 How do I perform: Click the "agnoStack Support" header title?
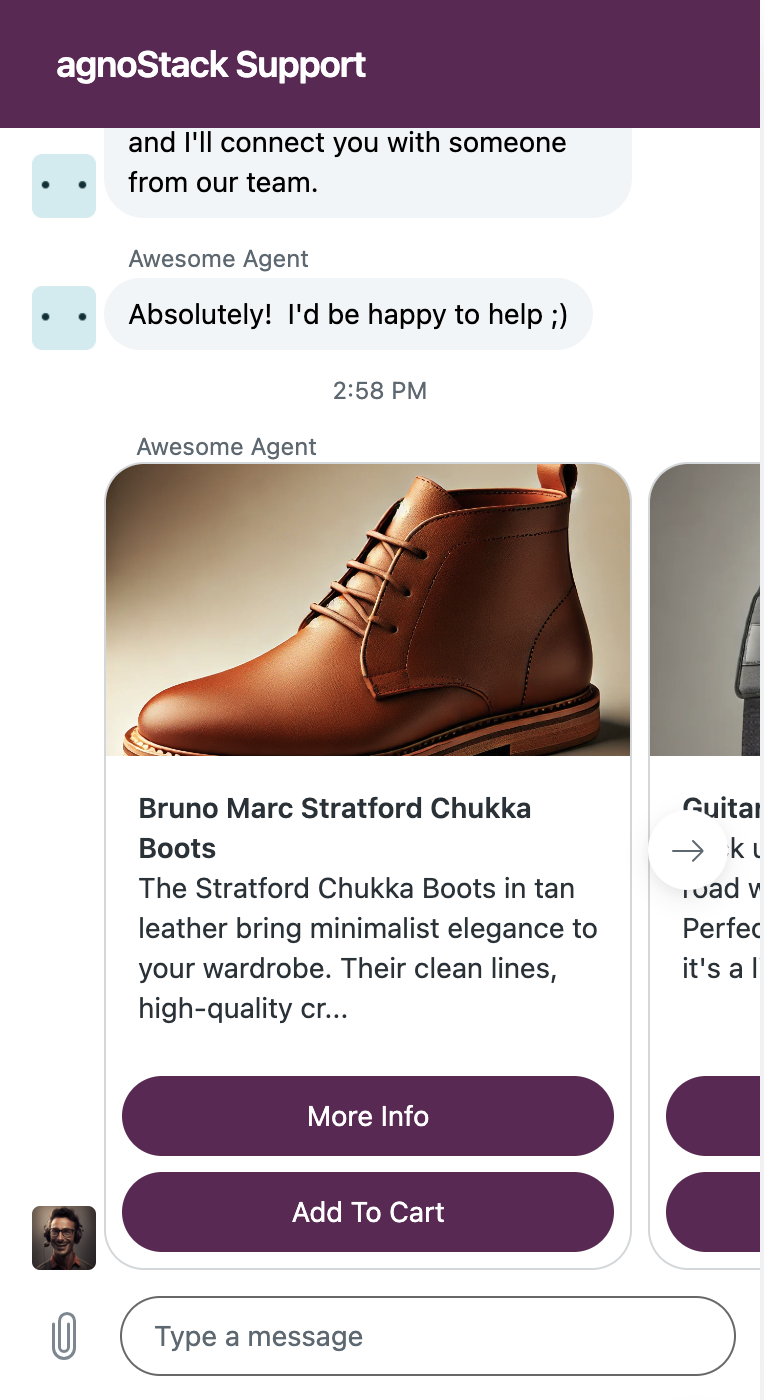[x=211, y=65]
